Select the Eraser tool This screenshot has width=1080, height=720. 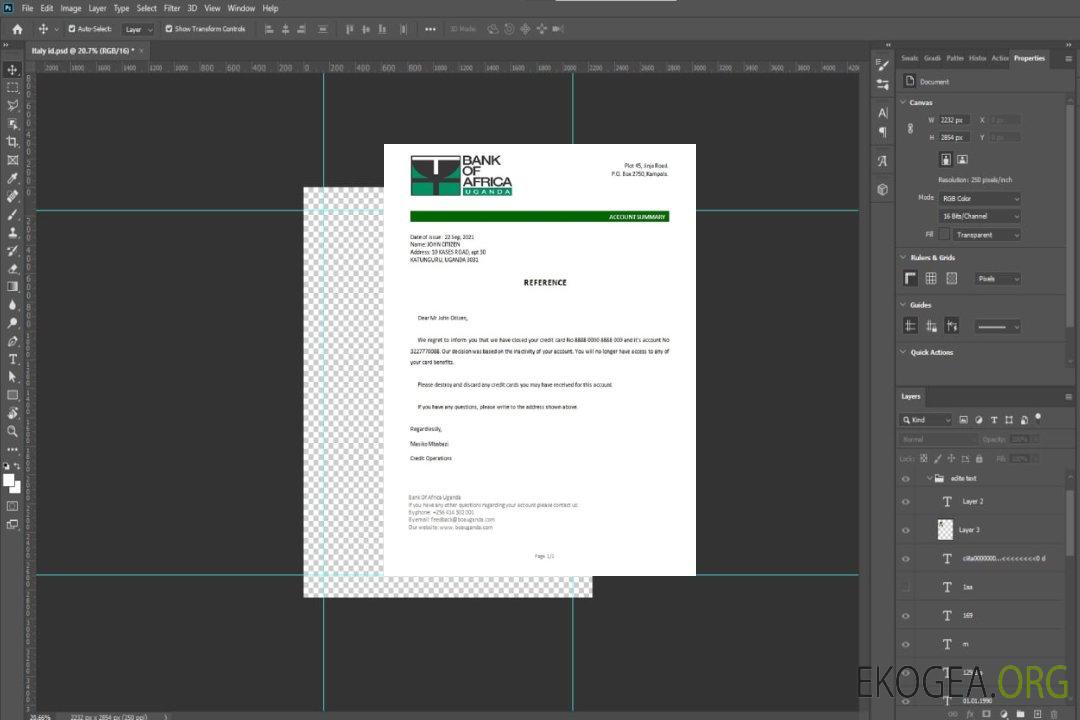tap(13, 268)
